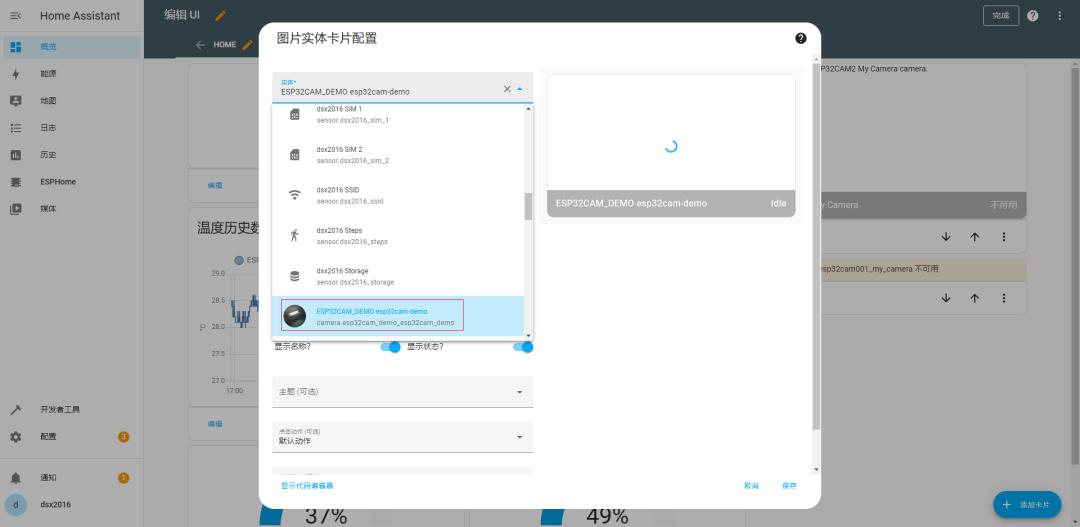Click the walking icon for dsx2016 Steps
Image resolution: width=1080 pixels, height=527 pixels.
(295, 236)
